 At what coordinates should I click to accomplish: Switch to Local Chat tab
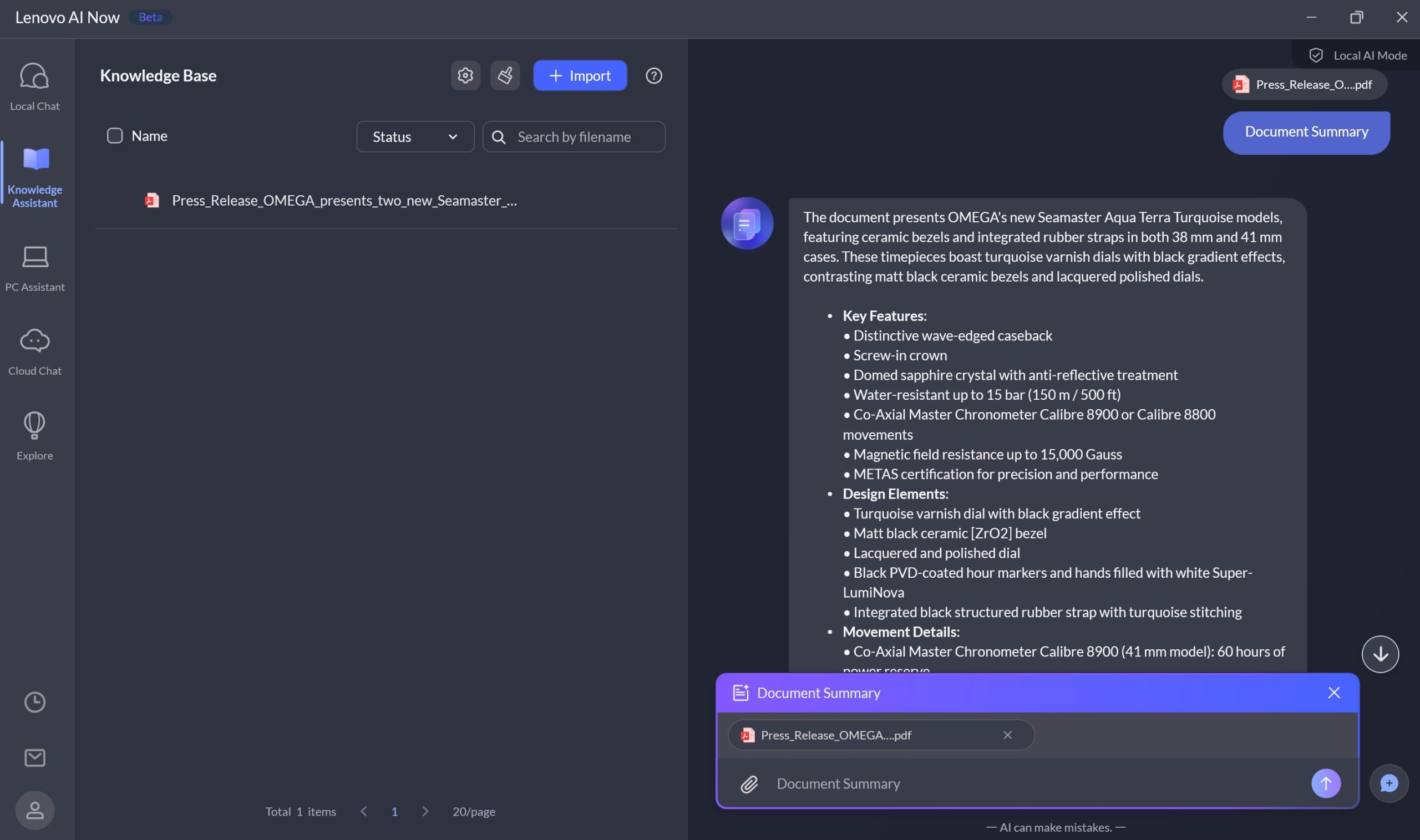click(x=34, y=86)
